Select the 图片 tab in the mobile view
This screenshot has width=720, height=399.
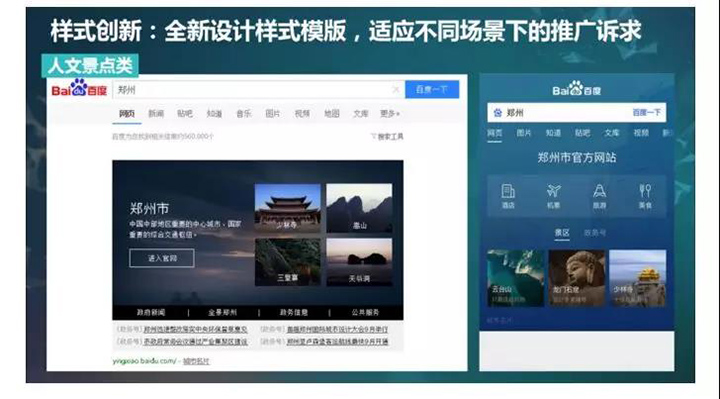click(x=523, y=133)
